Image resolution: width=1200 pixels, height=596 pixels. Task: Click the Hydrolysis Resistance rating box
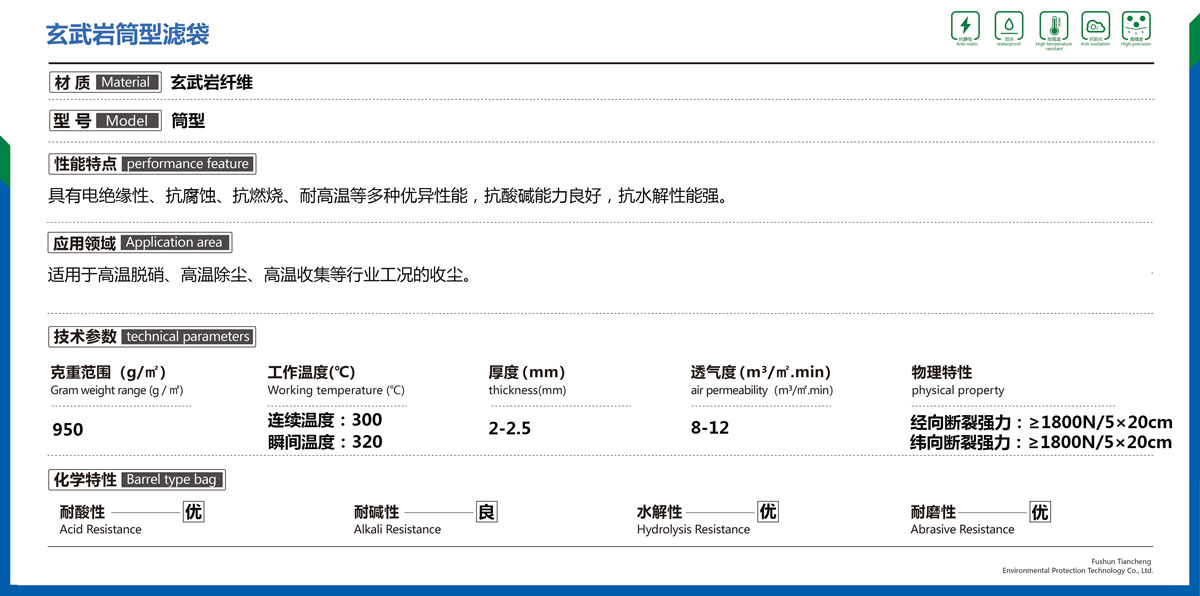click(767, 512)
